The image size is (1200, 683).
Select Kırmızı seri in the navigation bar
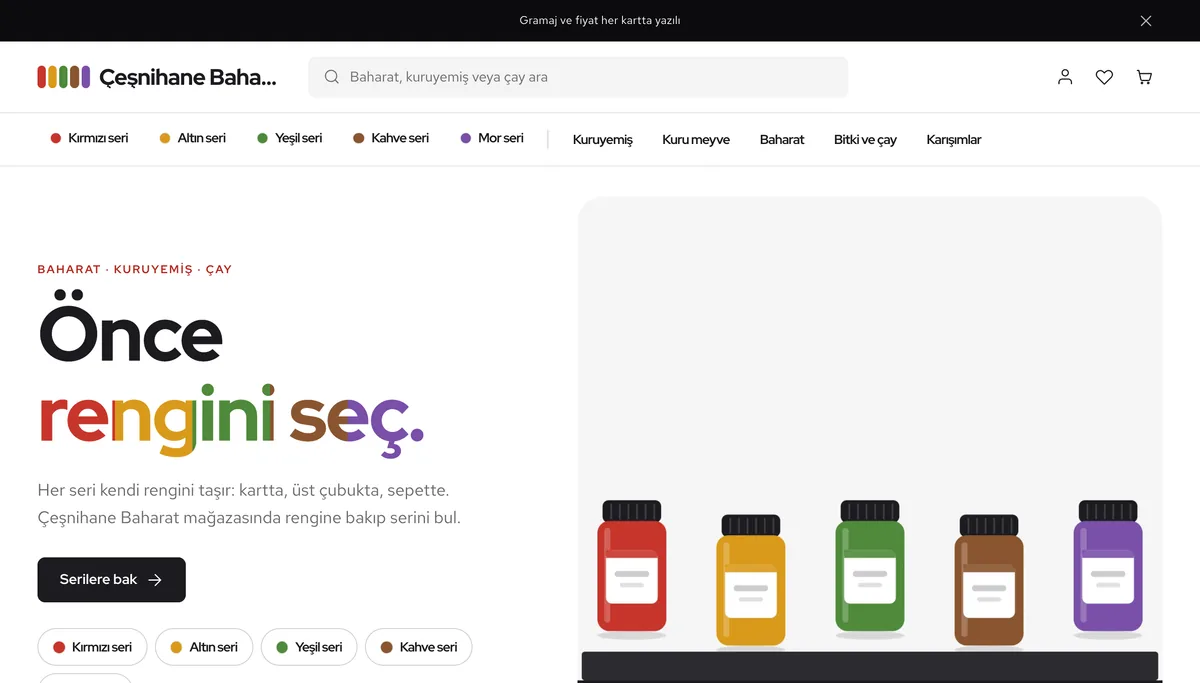pyautogui.click(x=89, y=138)
